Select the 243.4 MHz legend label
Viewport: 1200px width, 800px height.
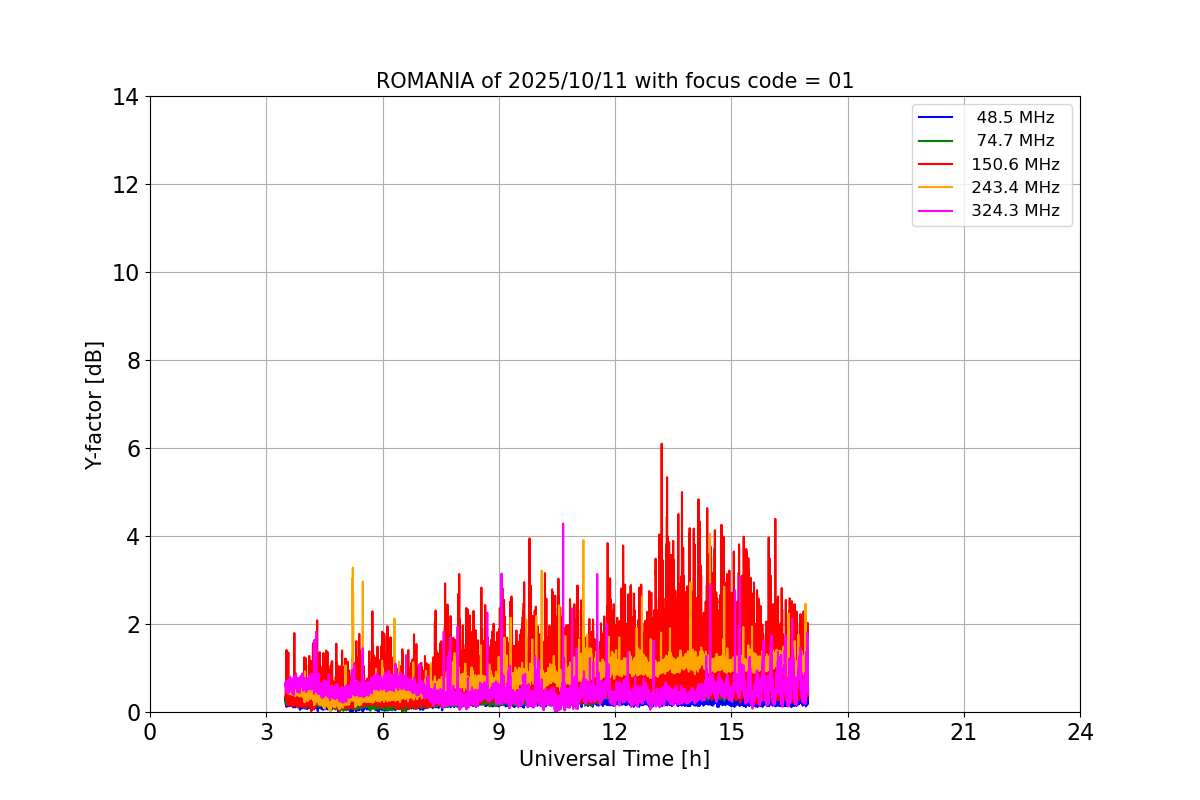[1015, 187]
